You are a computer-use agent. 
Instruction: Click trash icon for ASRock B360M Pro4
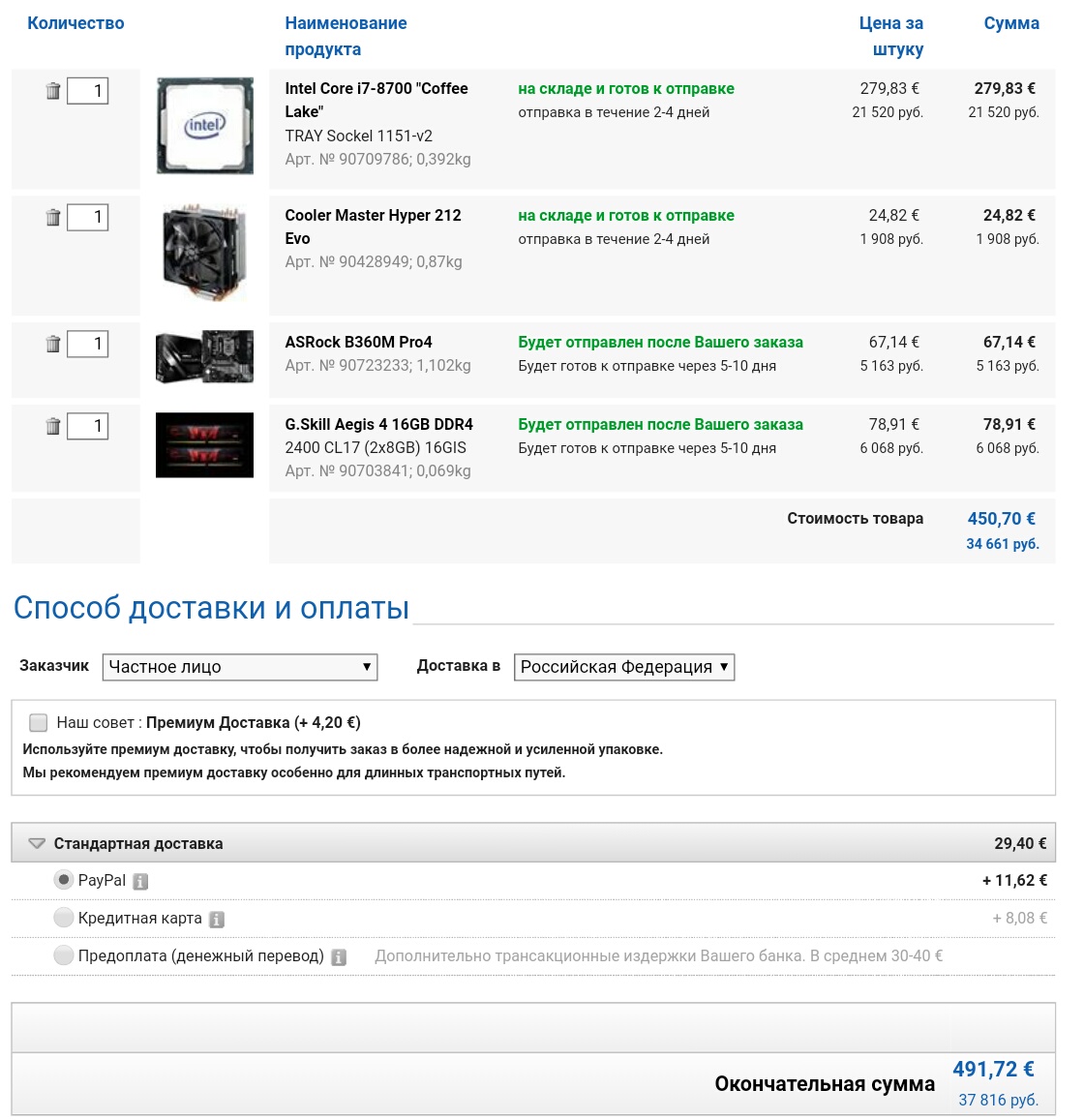(53, 344)
